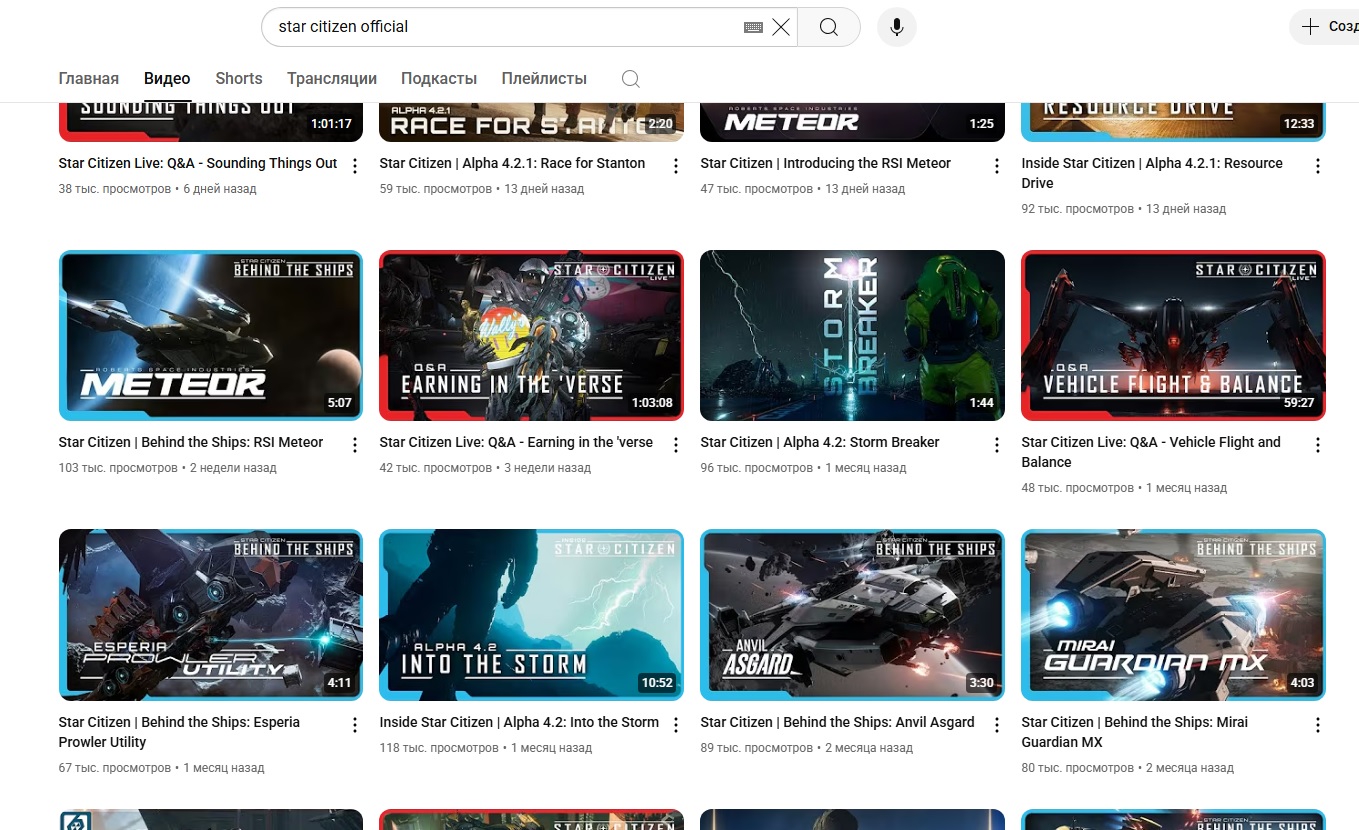Open menu for Sounding Things Out video
The height and width of the screenshot is (830, 1359).
pos(355,167)
